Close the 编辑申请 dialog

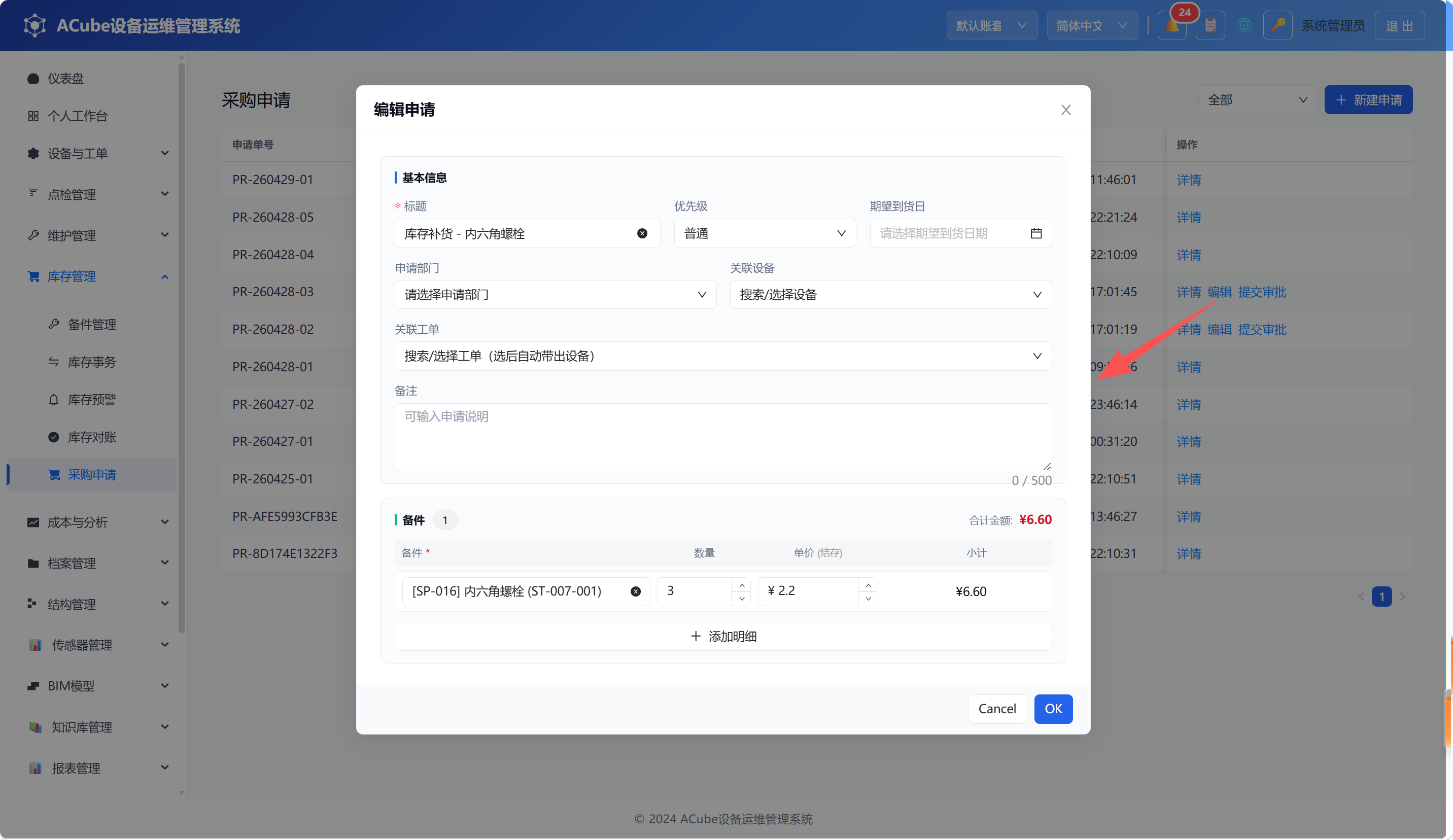click(1066, 110)
